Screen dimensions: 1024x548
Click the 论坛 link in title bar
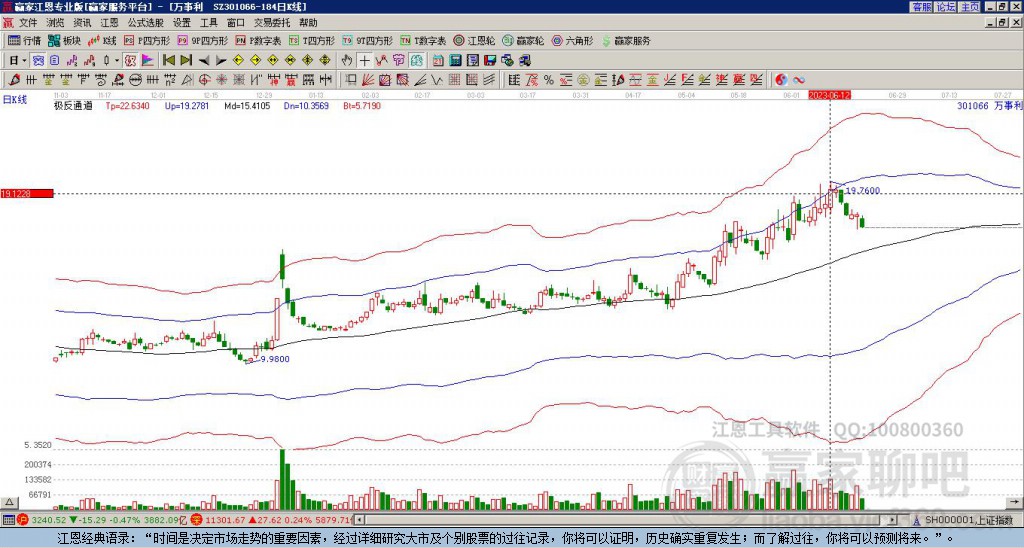(x=946, y=7)
